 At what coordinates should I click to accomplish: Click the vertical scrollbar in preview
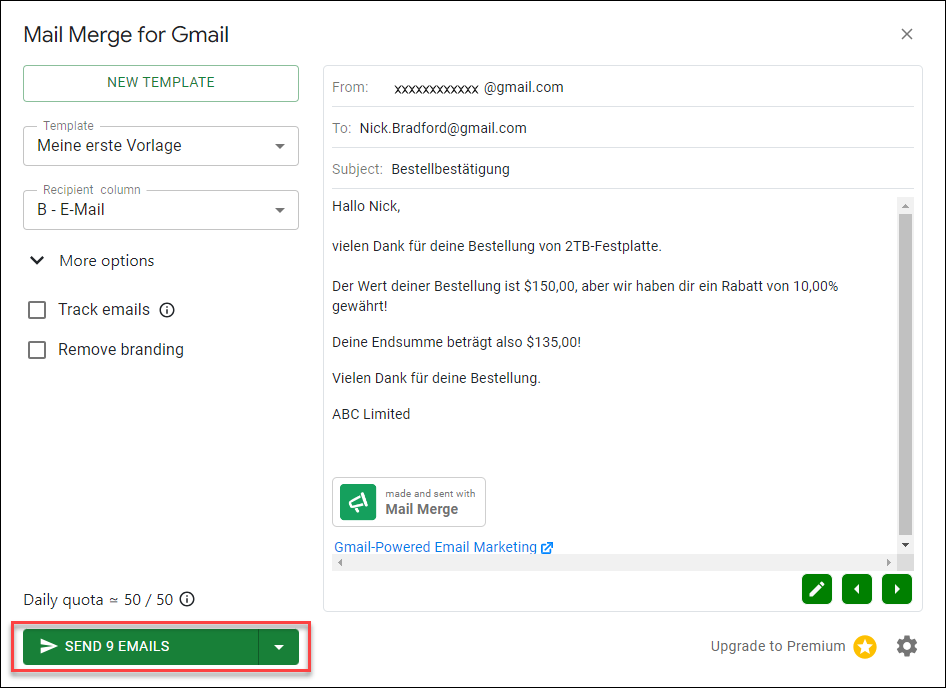pyautogui.click(x=905, y=374)
